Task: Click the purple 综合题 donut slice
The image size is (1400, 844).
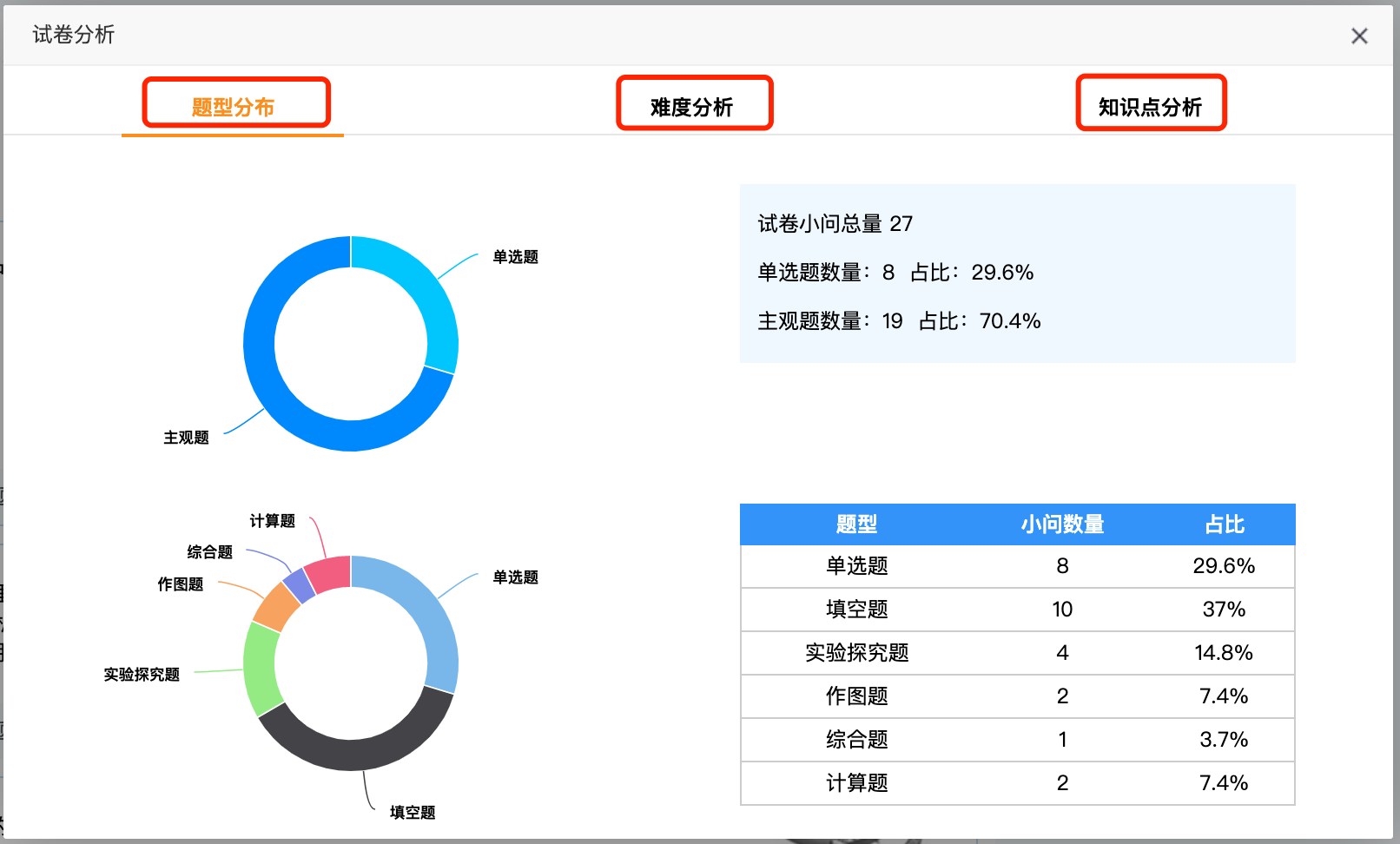Action: click(300, 585)
